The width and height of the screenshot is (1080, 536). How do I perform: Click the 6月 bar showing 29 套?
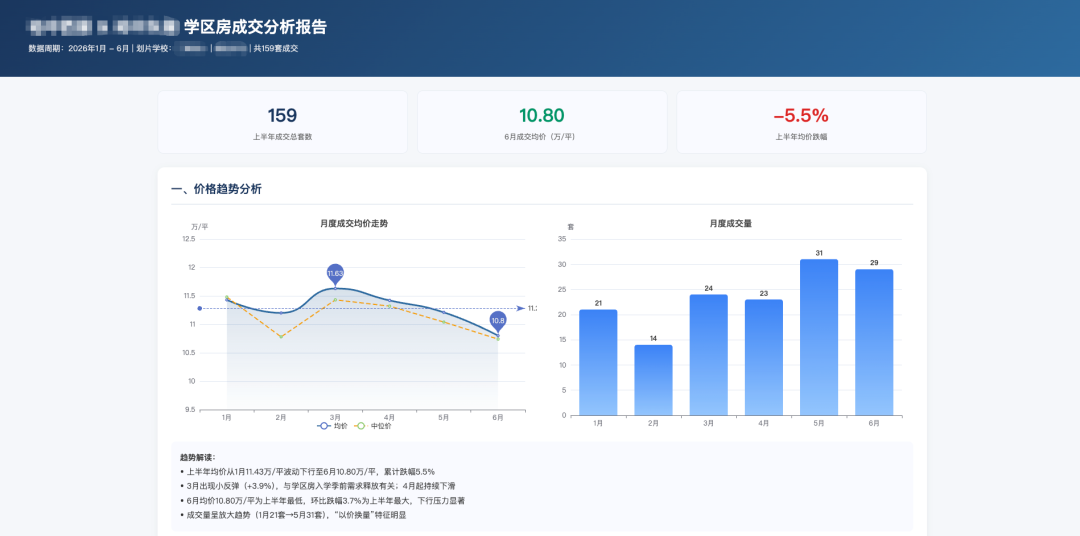coord(874,342)
